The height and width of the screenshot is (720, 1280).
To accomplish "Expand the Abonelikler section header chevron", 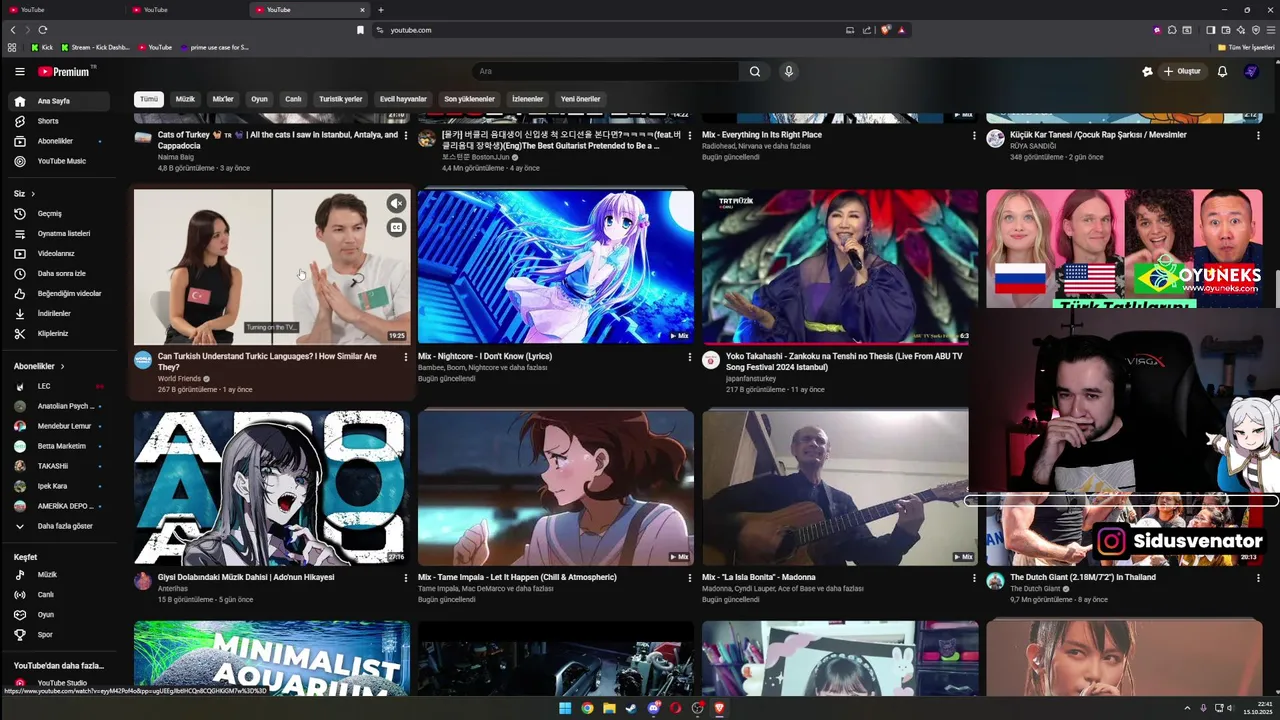I will point(62,366).
